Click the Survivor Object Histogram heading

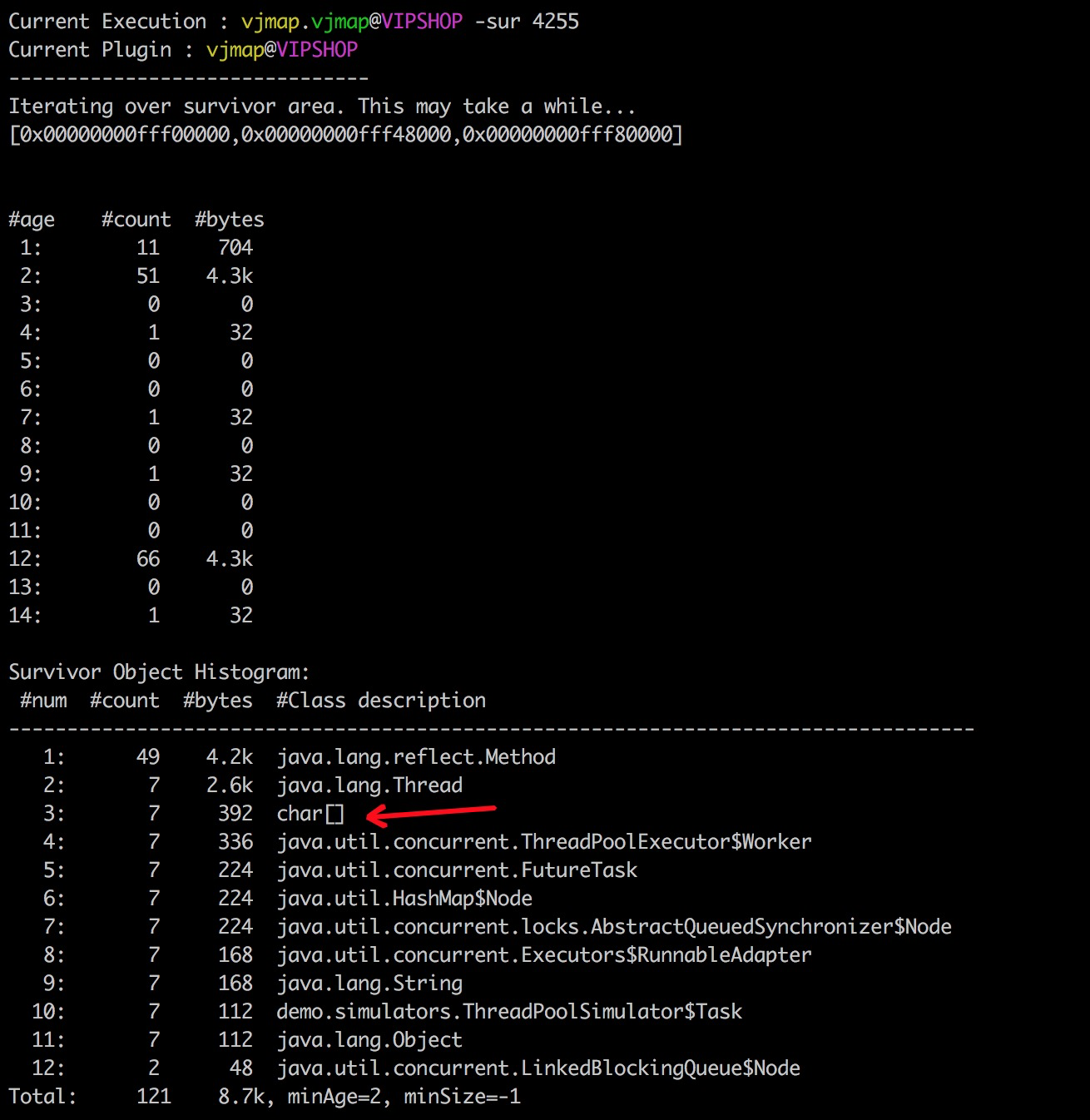159,672
